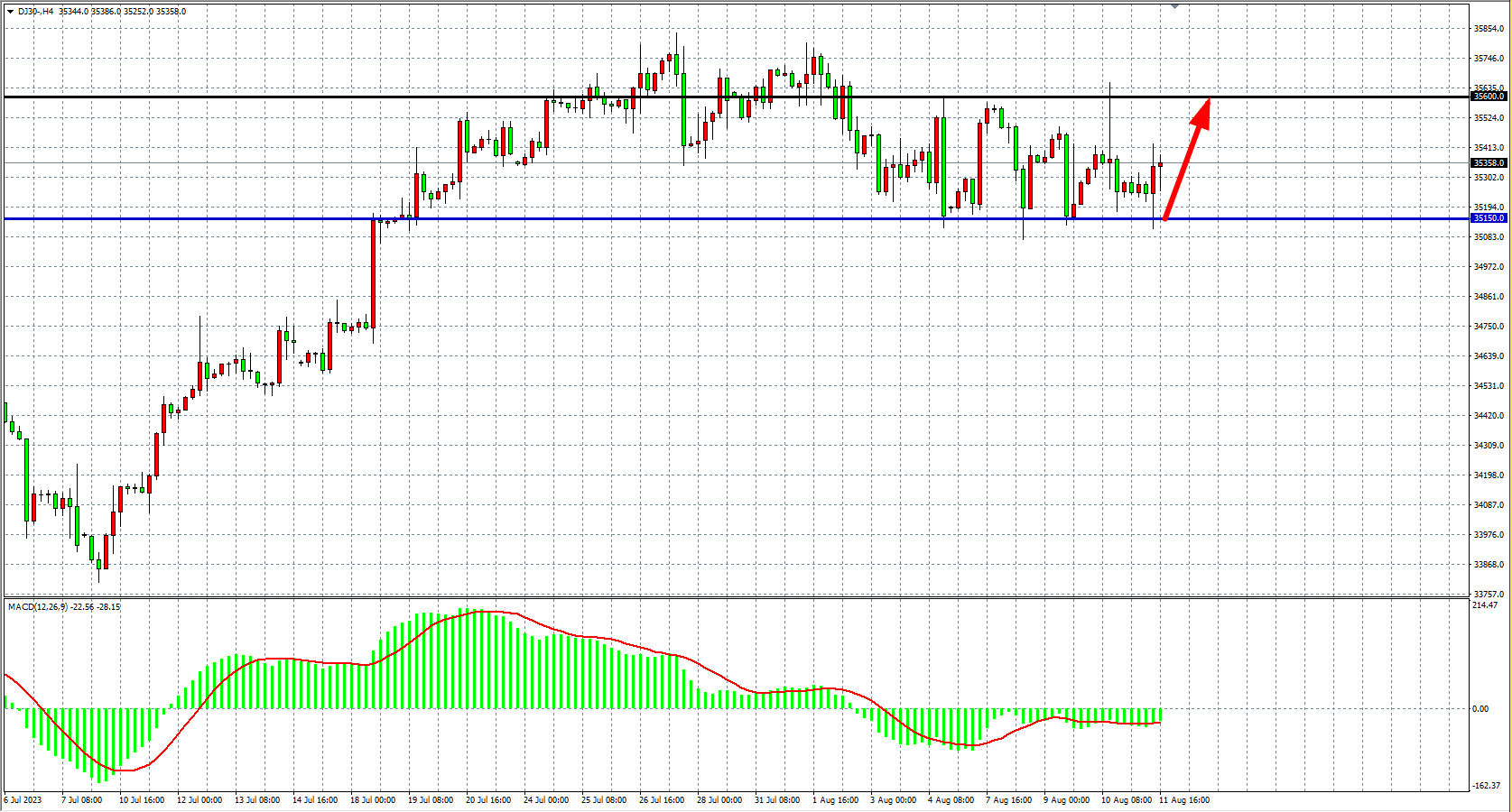Click the 11 Aug 16:00 time label

[1184, 799]
